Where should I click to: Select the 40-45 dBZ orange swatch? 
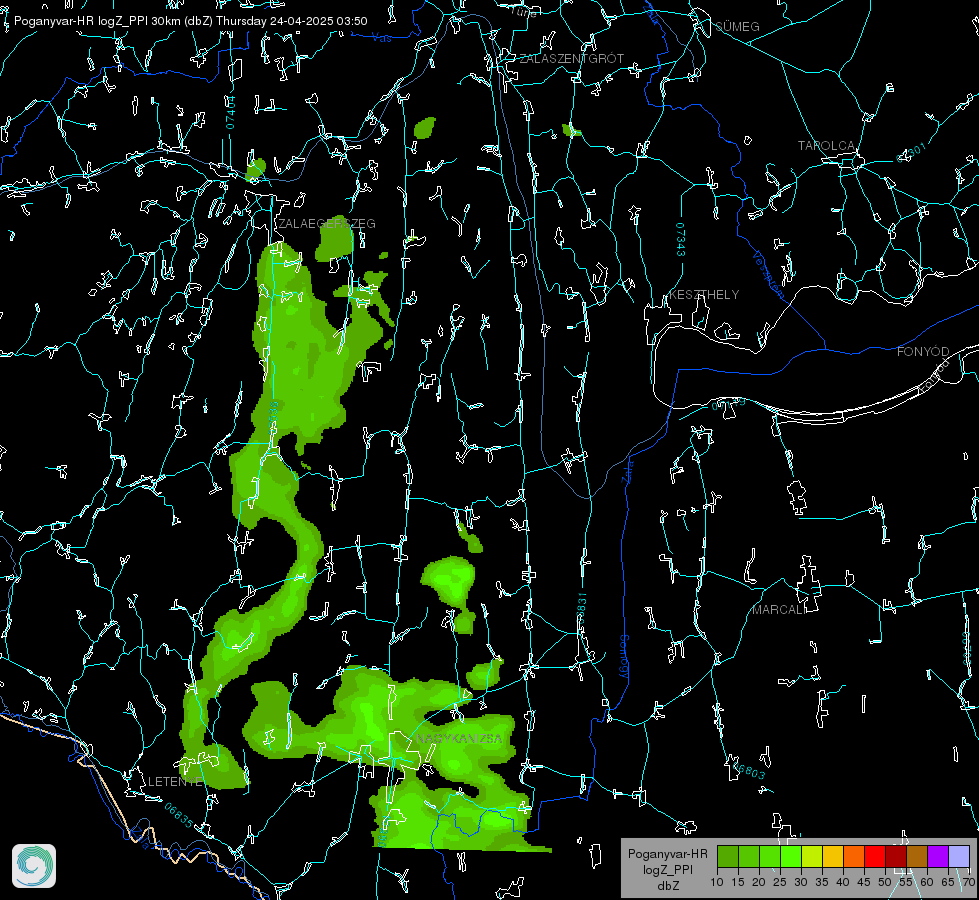[x=854, y=856]
